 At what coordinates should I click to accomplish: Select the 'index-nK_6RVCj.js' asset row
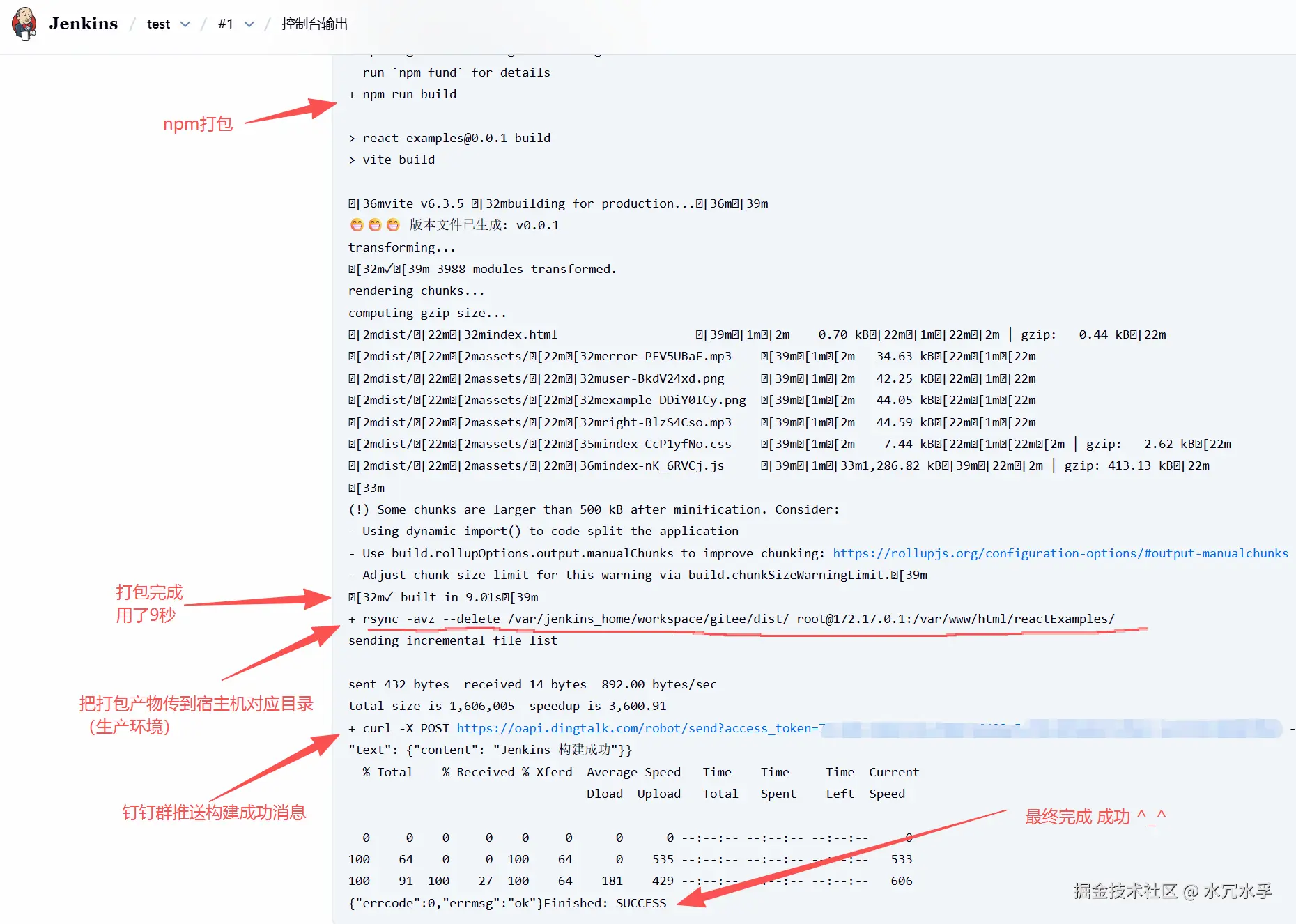pos(779,465)
